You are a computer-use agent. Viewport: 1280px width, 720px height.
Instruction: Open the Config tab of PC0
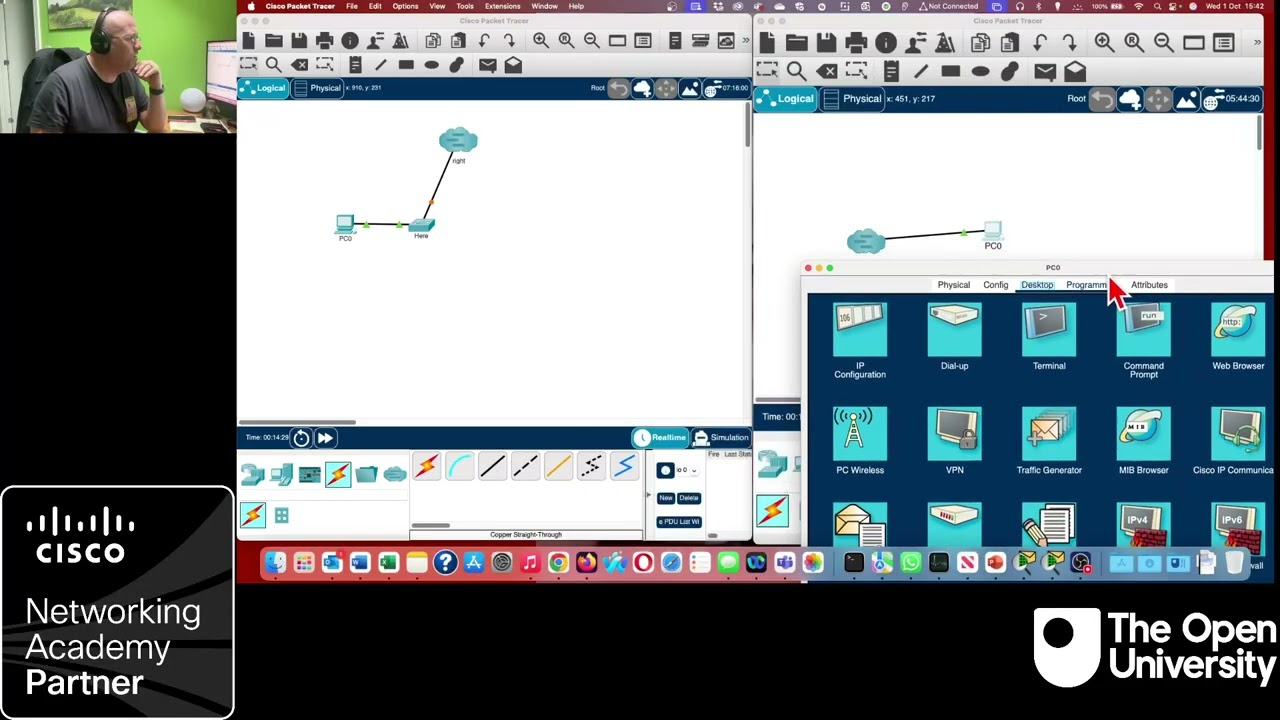coord(995,285)
